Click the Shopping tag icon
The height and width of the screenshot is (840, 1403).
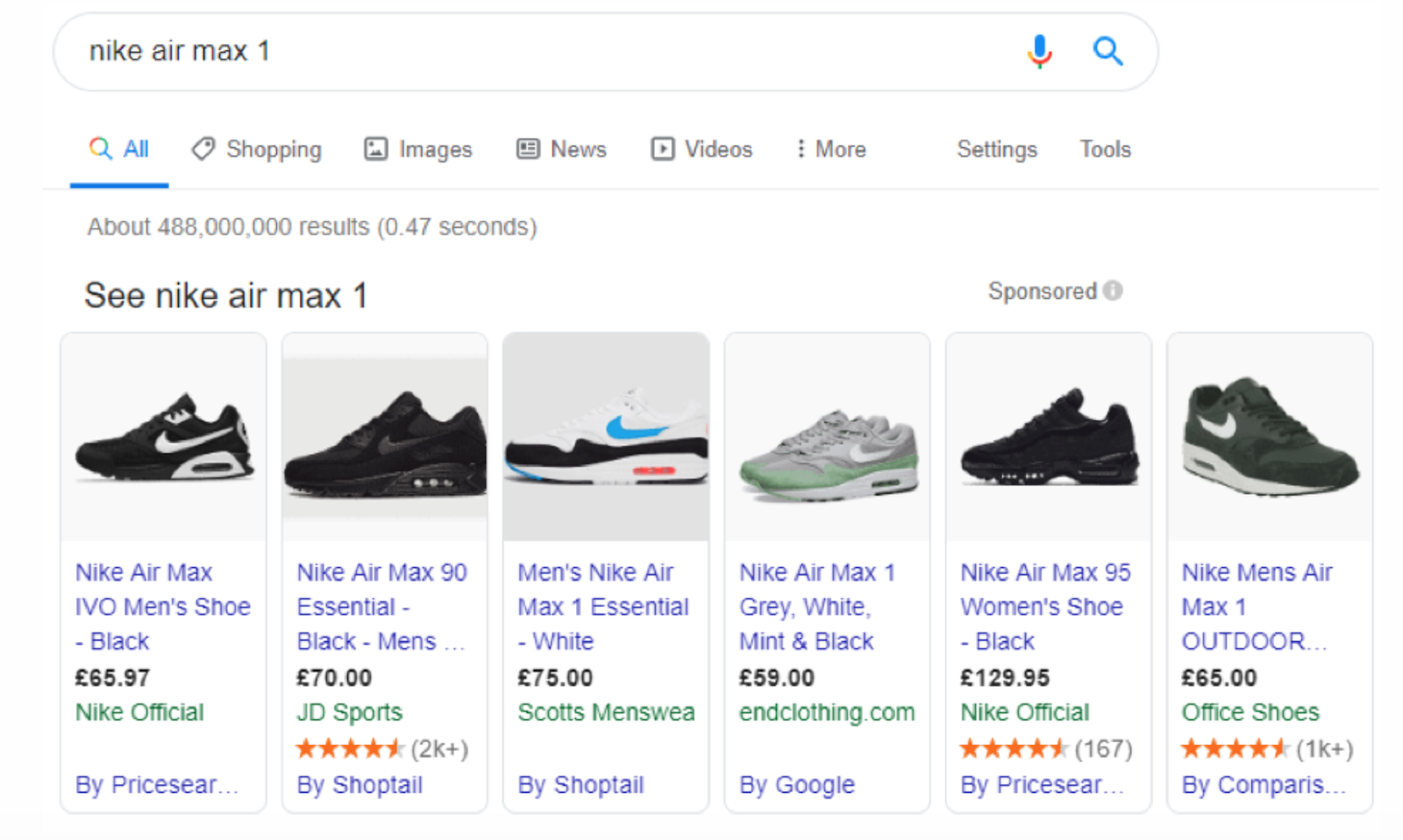click(203, 149)
